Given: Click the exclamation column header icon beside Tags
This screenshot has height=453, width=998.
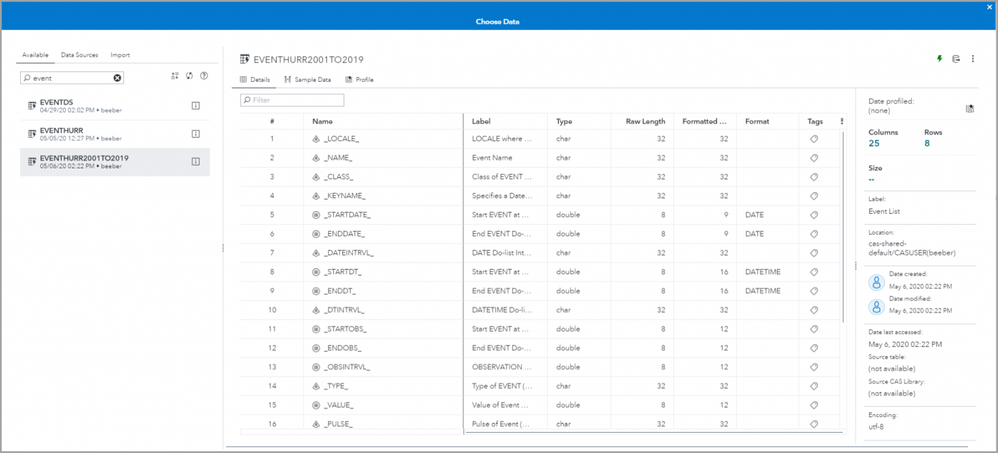Looking at the screenshot, I should (x=841, y=121).
